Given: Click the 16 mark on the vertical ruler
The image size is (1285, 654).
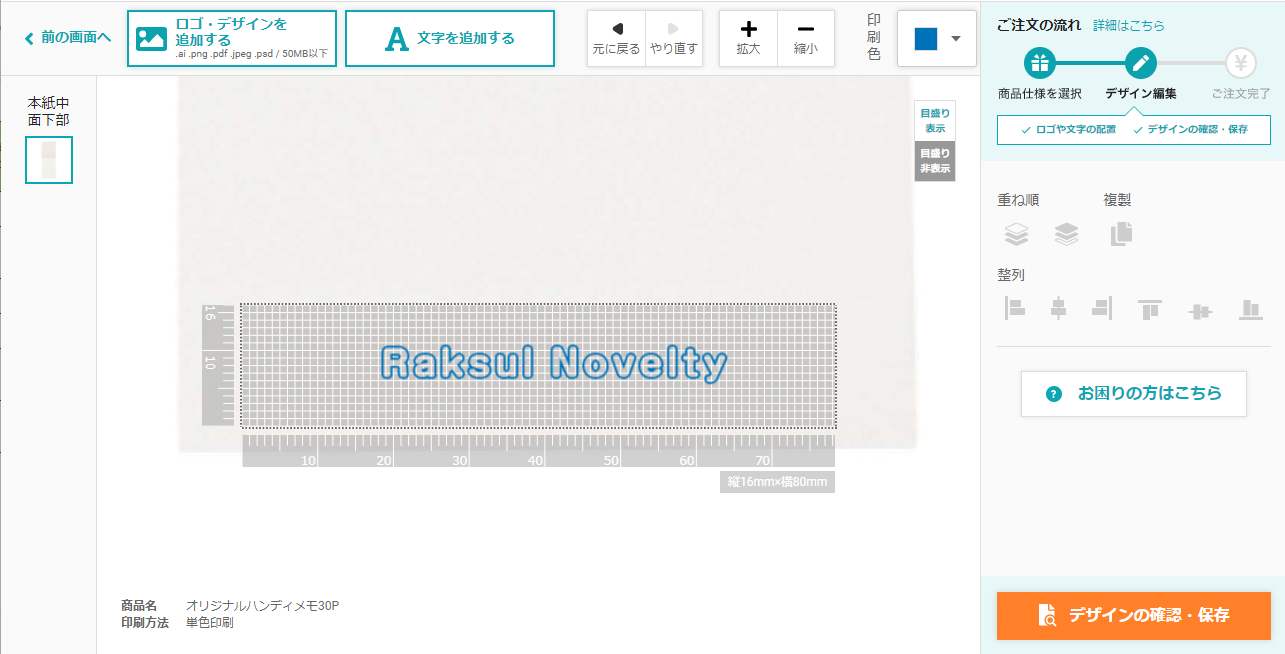Looking at the screenshot, I should [x=210, y=313].
